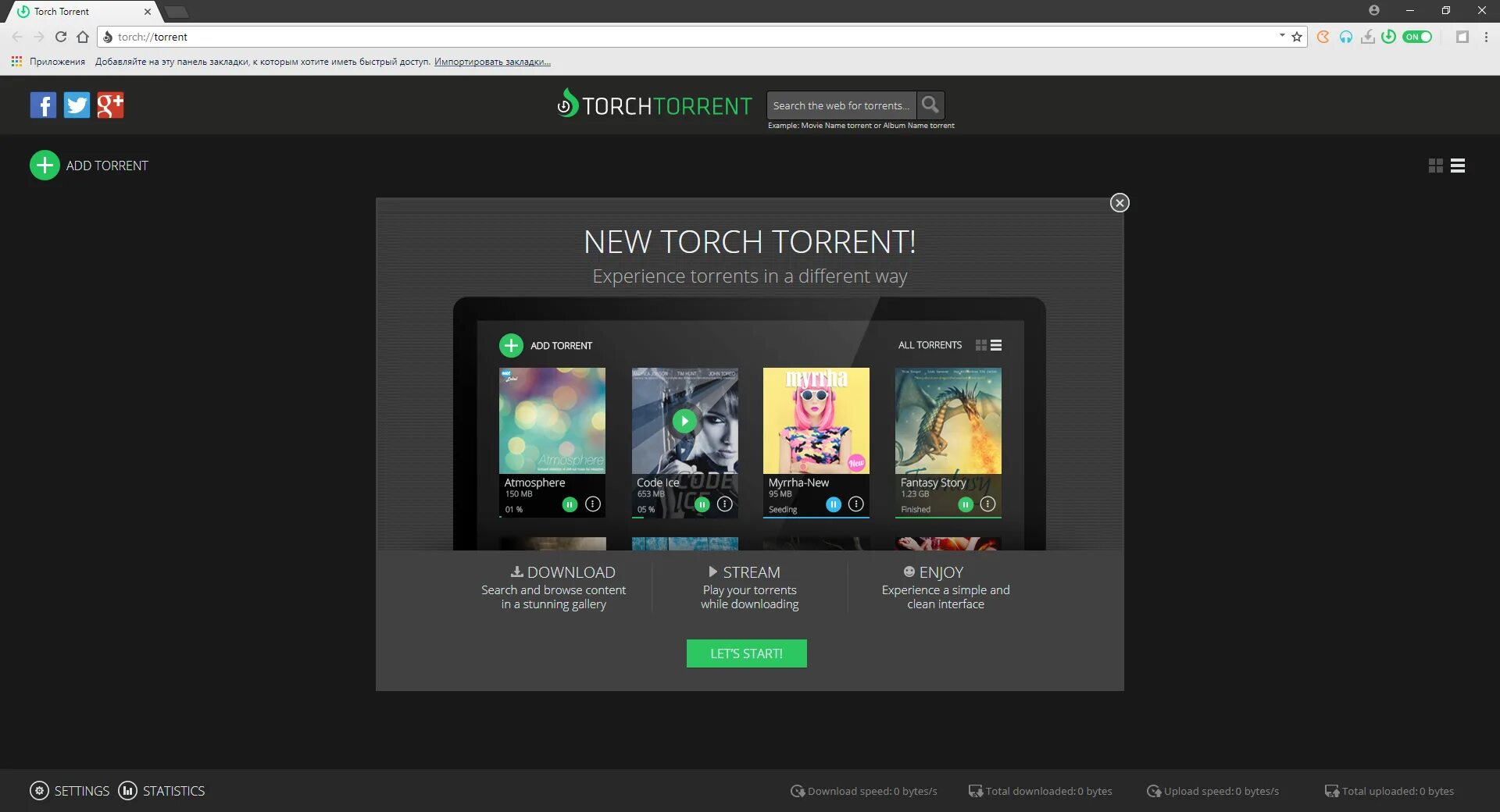This screenshot has width=1500, height=812.
Task: Pause the Atmosphere torrent in preview
Action: click(x=570, y=504)
